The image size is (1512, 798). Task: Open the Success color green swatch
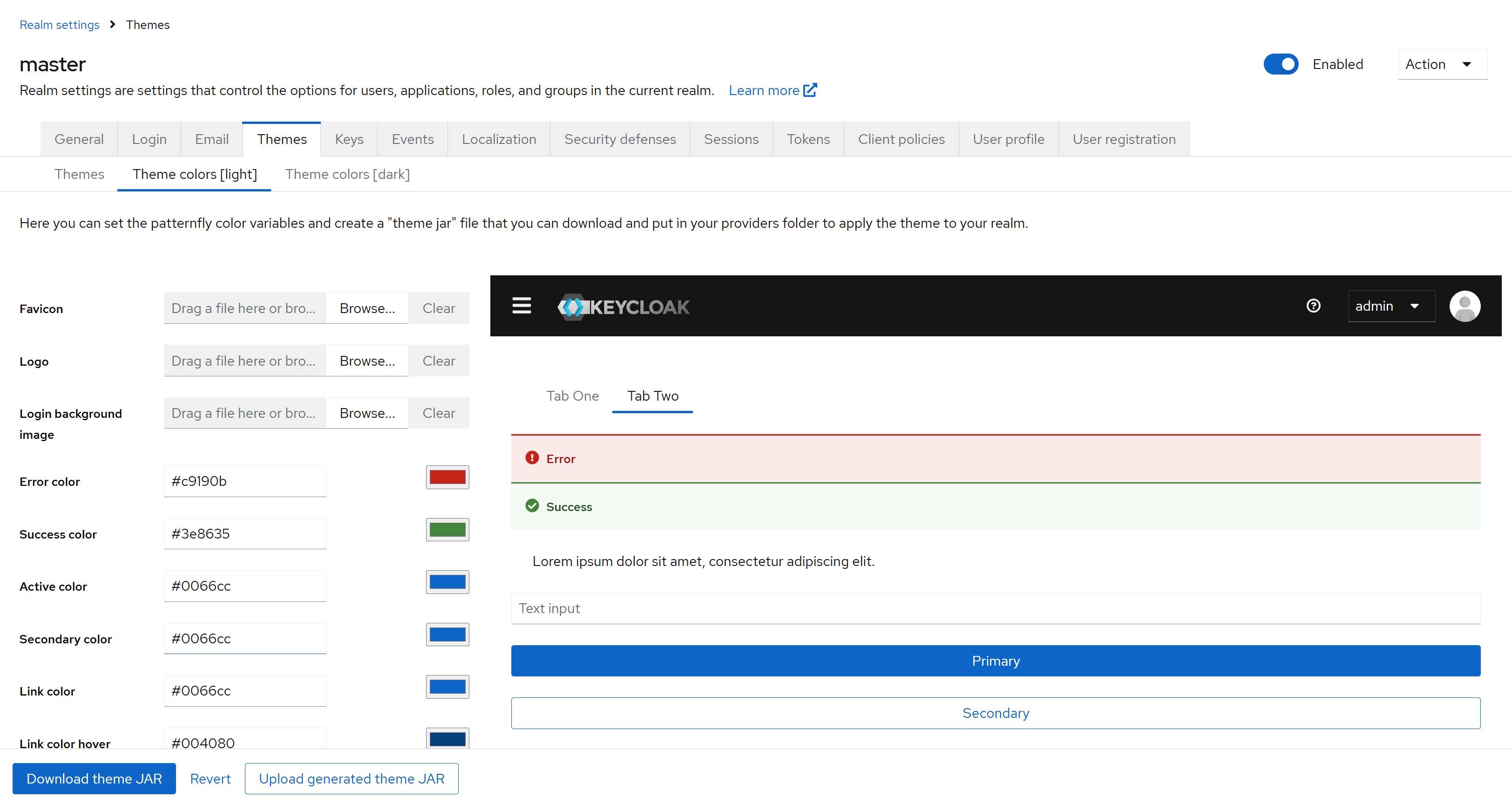(x=447, y=530)
